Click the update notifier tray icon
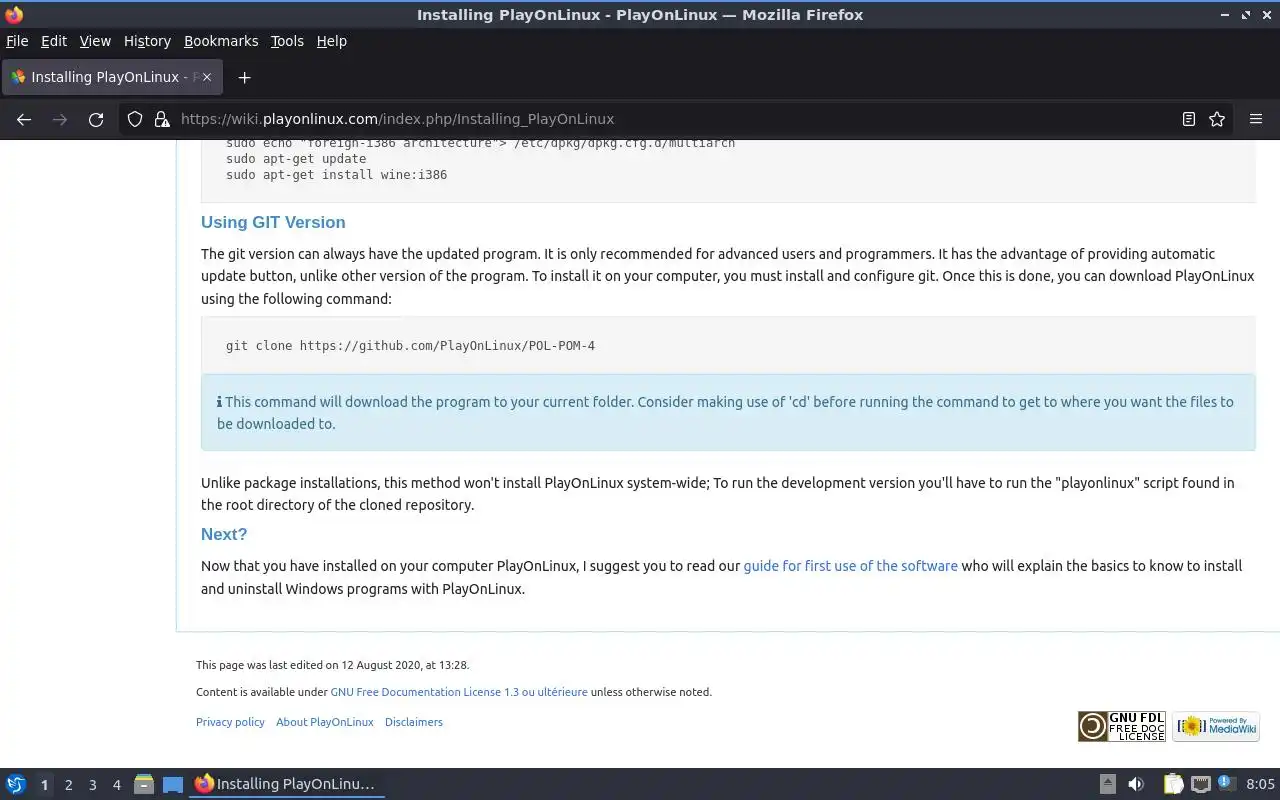 (x=1226, y=784)
